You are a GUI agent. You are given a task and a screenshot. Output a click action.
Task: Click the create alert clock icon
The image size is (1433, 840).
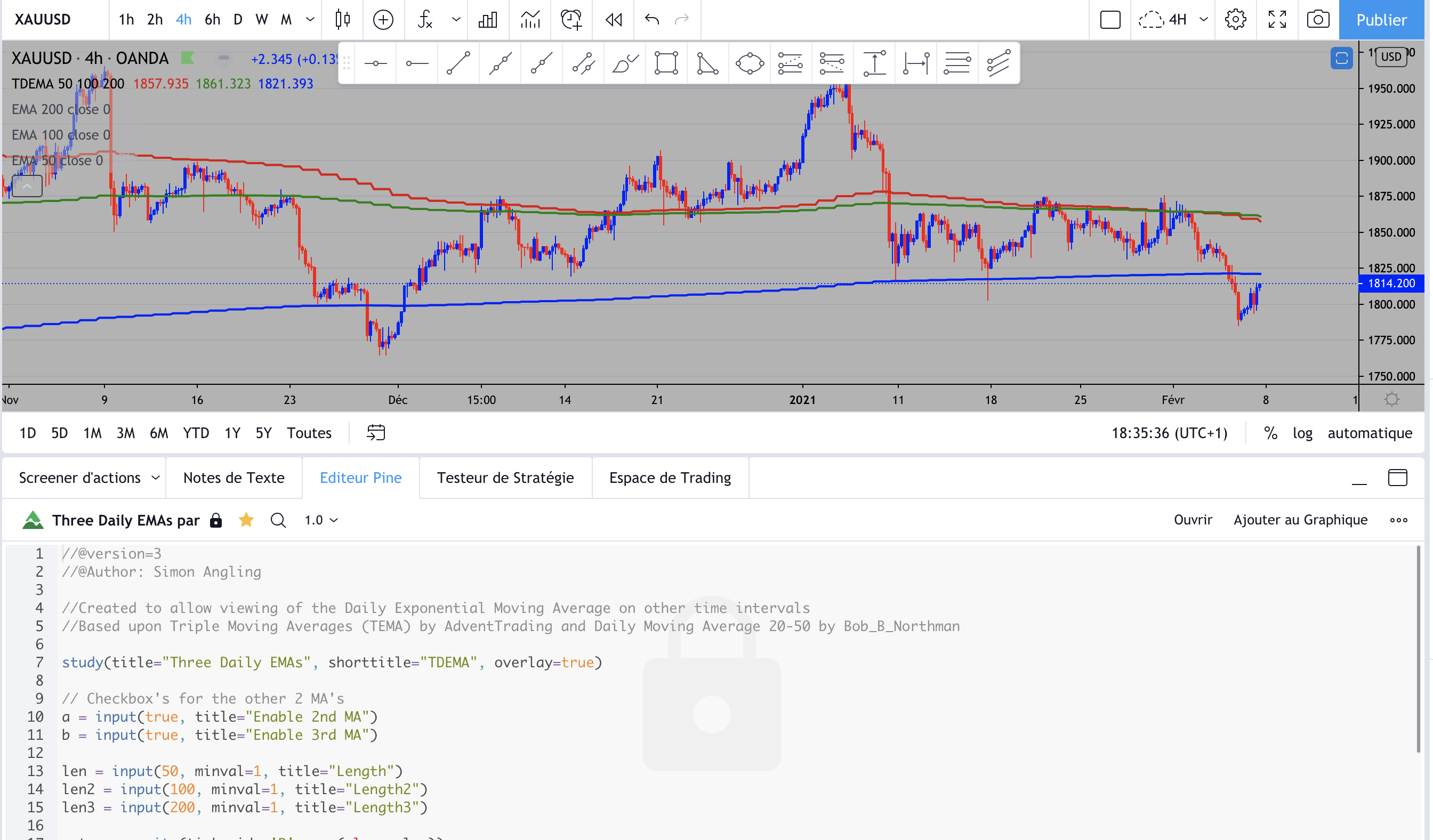coord(571,20)
